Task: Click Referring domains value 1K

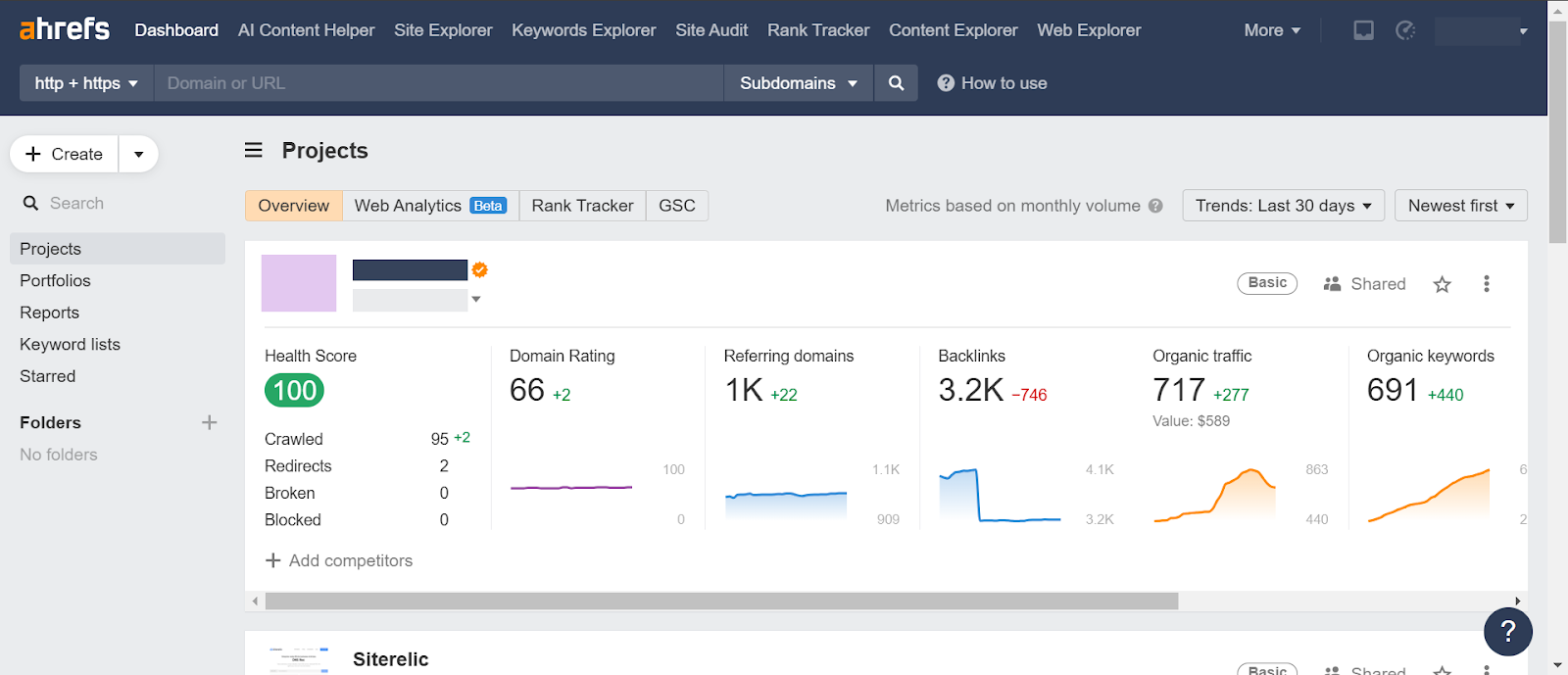Action: (x=744, y=390)
